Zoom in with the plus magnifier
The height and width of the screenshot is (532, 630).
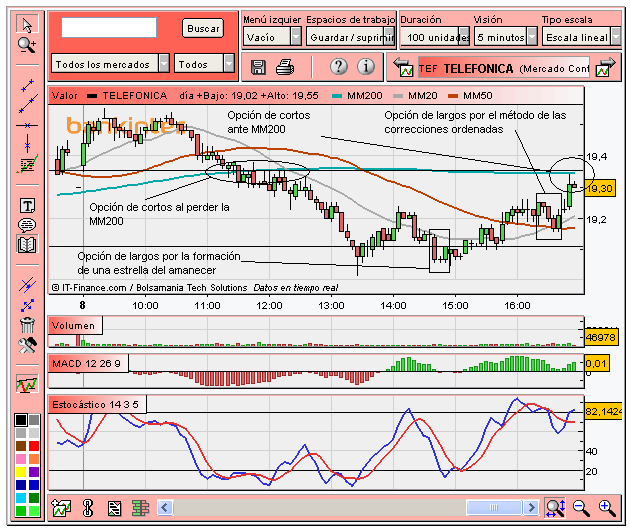tap(607, 508)
